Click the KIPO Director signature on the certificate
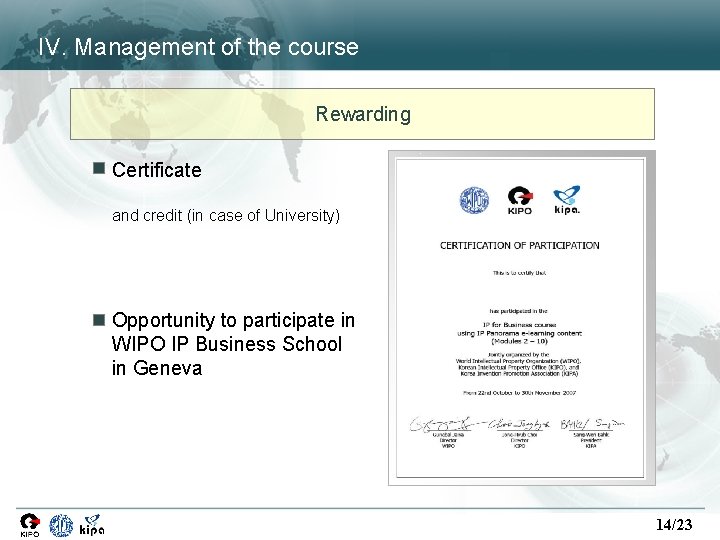The height and width of the screenshot is (540, 720). pyautogui.click(x=519, y=424)
